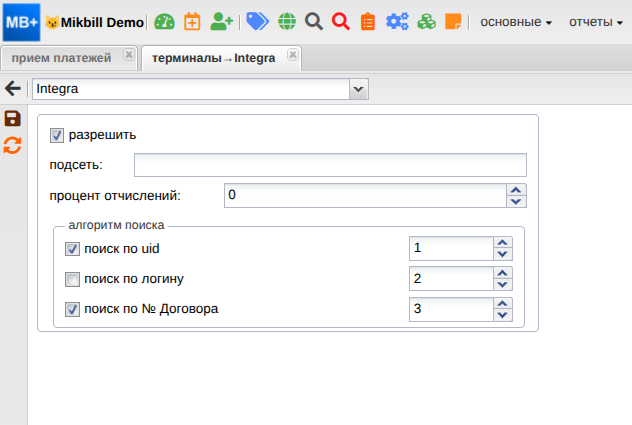Click the green globe icon
The image size is (632, 425).
coord(287,21)
